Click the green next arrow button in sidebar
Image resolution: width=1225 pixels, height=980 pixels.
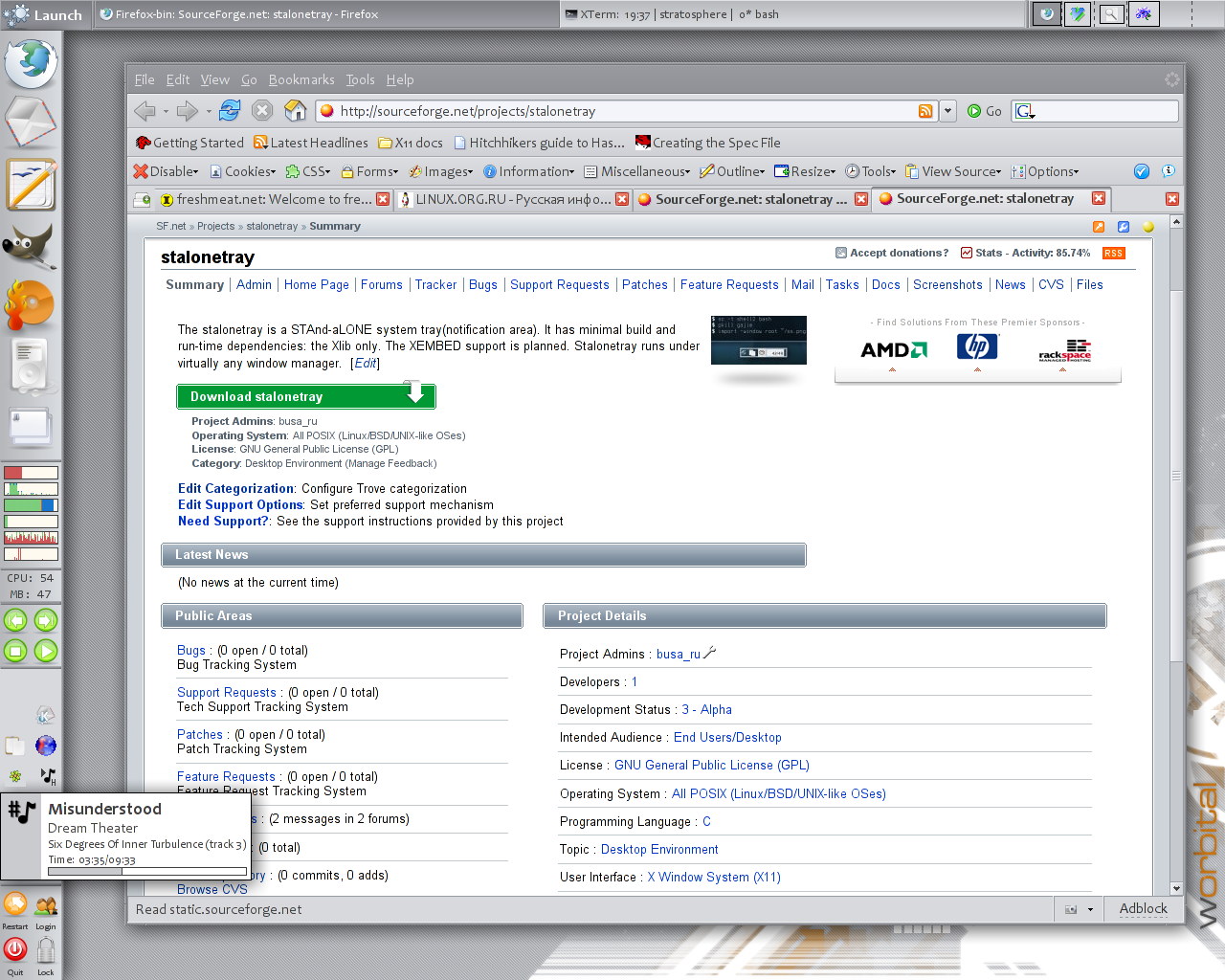point(46,620)
